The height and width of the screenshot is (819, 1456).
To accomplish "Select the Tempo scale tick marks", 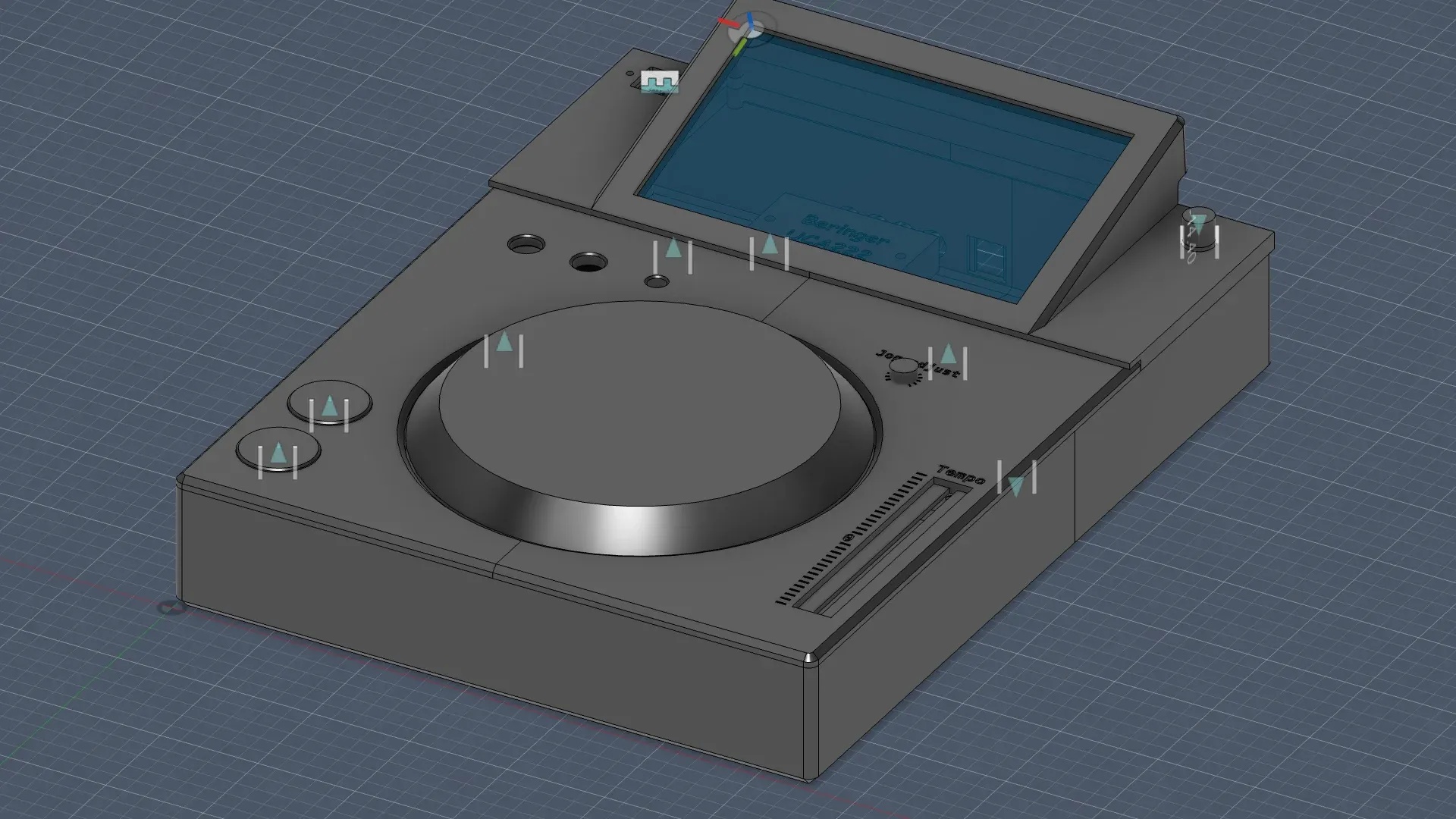I will 851,538.
